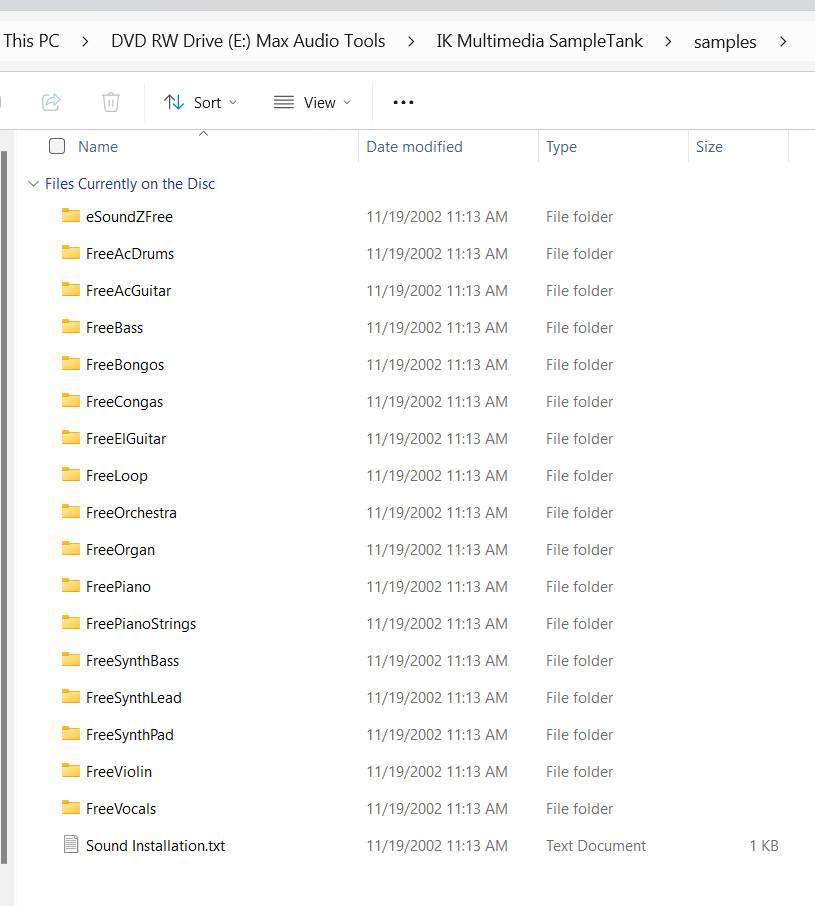Click the Sound Installation.txt file icon
815x906 pixels.
tap(70, 845)
